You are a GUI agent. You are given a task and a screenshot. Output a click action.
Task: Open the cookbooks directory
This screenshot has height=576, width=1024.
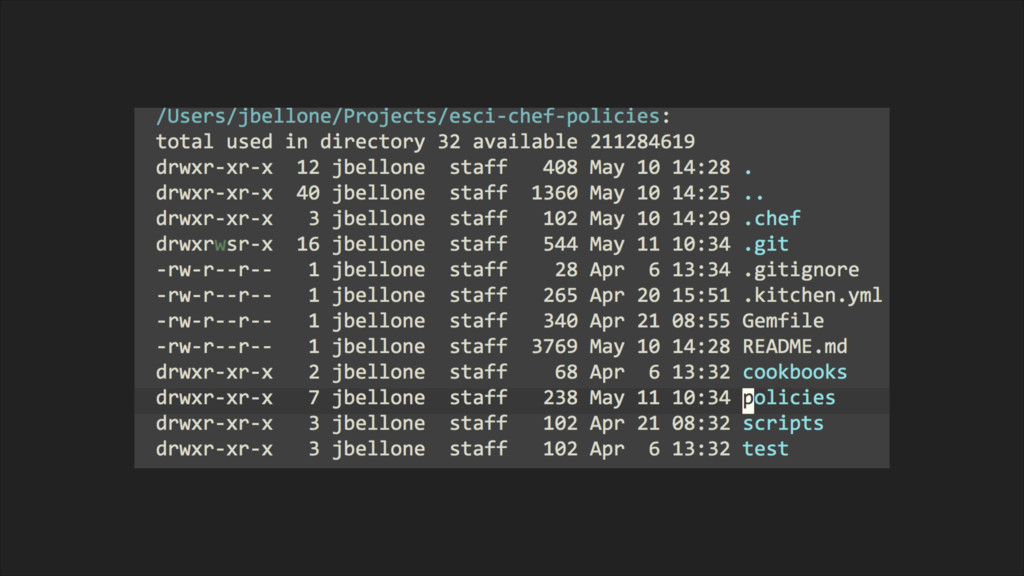(x=795, y=372)
